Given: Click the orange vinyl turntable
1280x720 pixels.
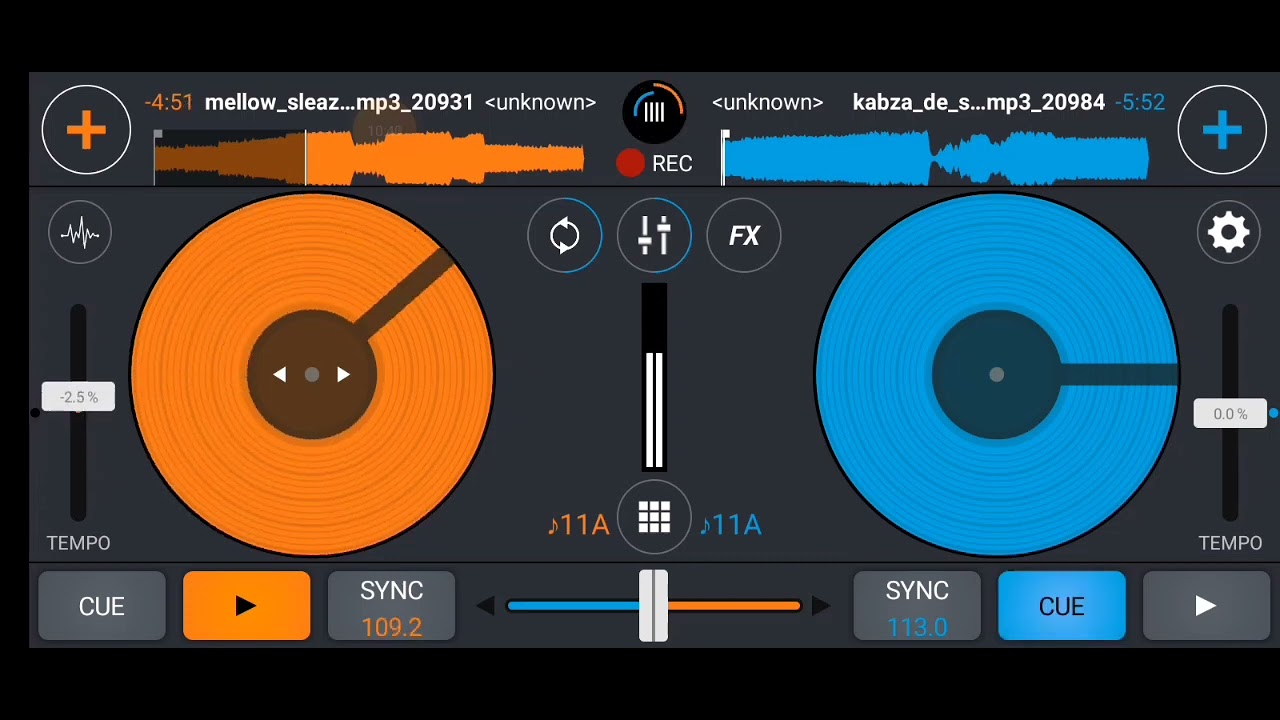Looking at the screenshot, I should tap(312, 375).
